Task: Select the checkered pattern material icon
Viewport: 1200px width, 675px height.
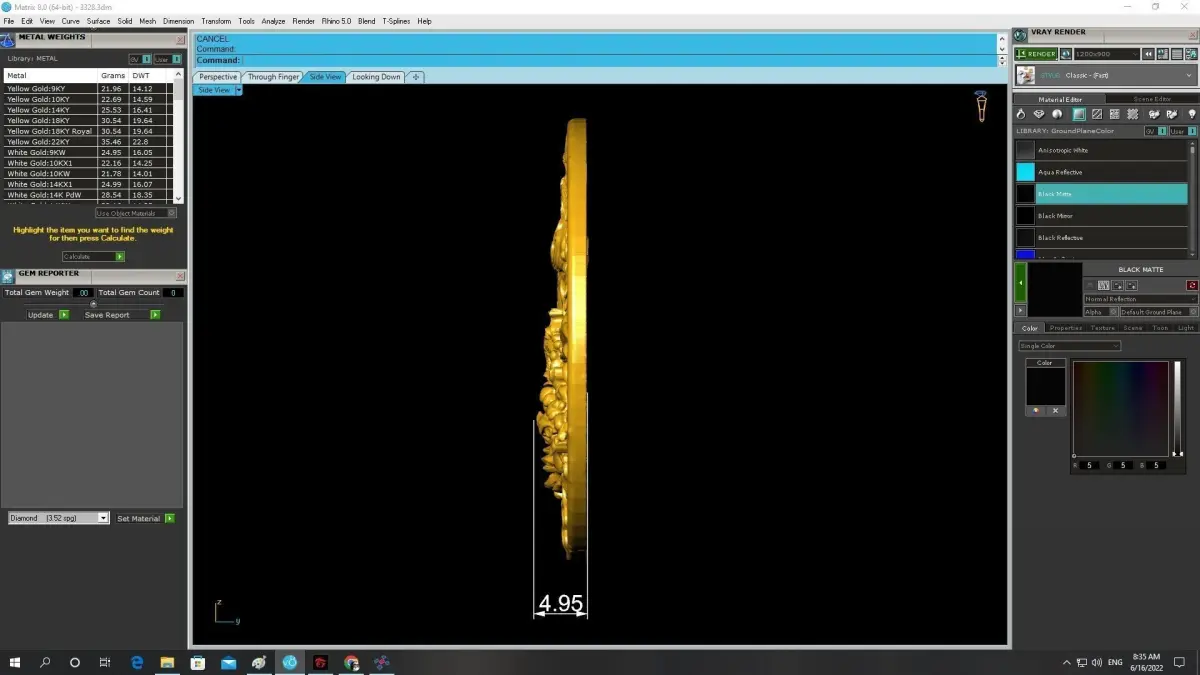Action: (1135, 114)
